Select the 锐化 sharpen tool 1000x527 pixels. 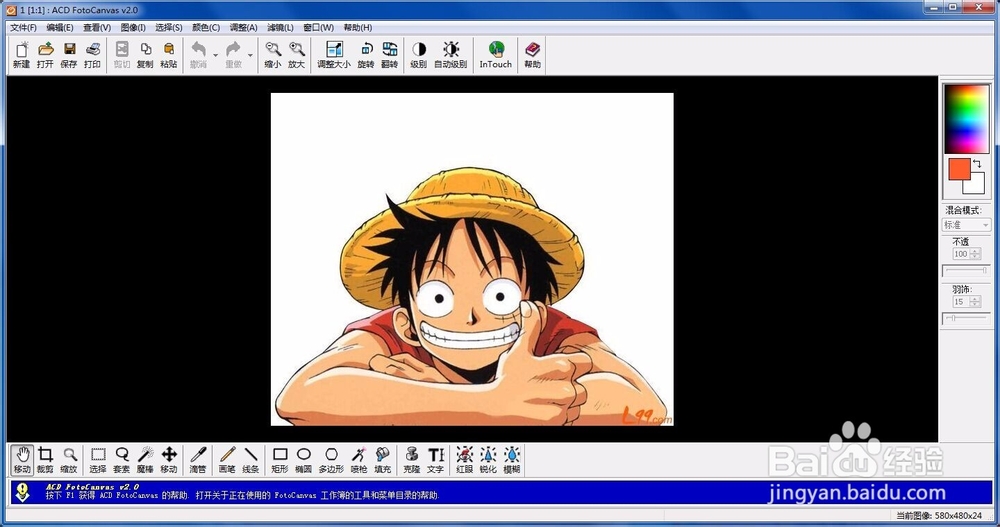tap(489, 460)
